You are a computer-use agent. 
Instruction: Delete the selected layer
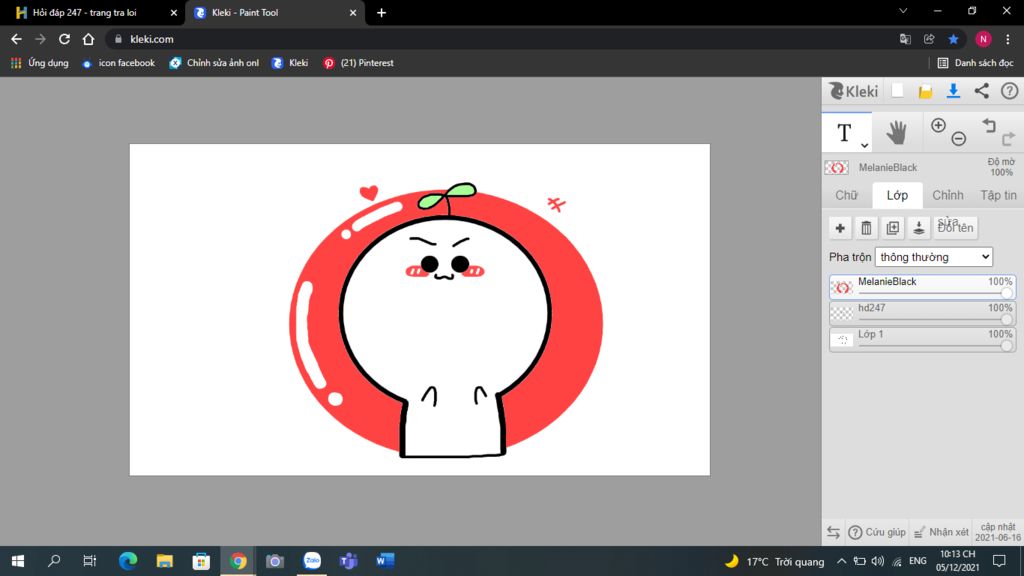[866, 228]
